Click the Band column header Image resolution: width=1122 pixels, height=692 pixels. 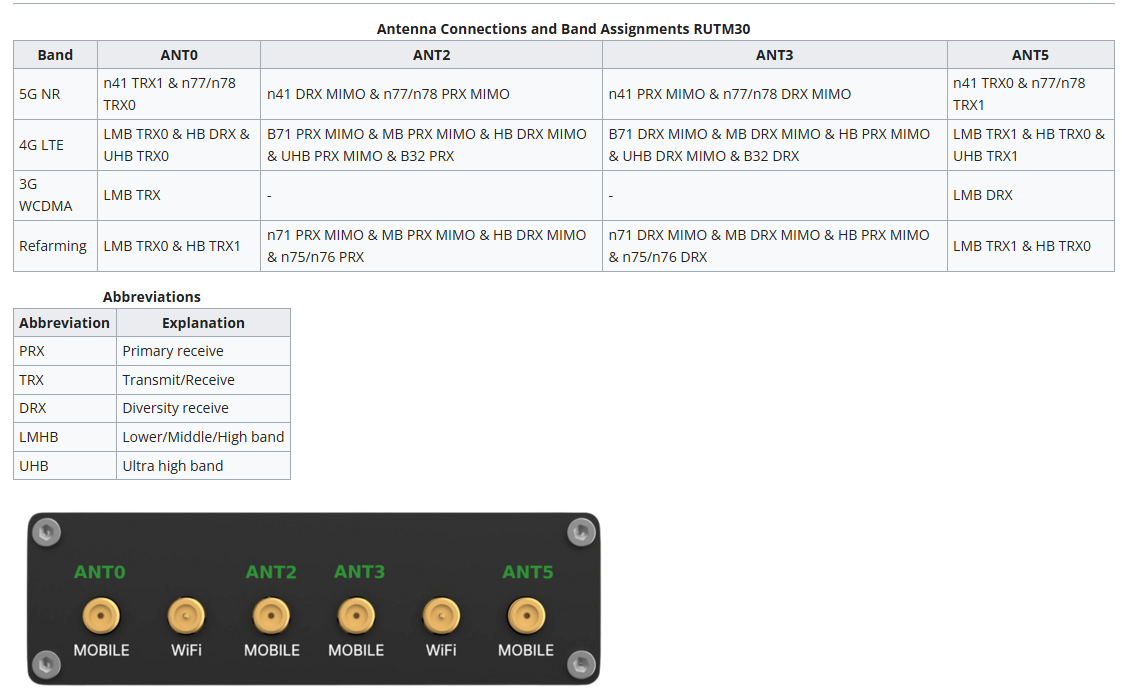tap(55, 55)
